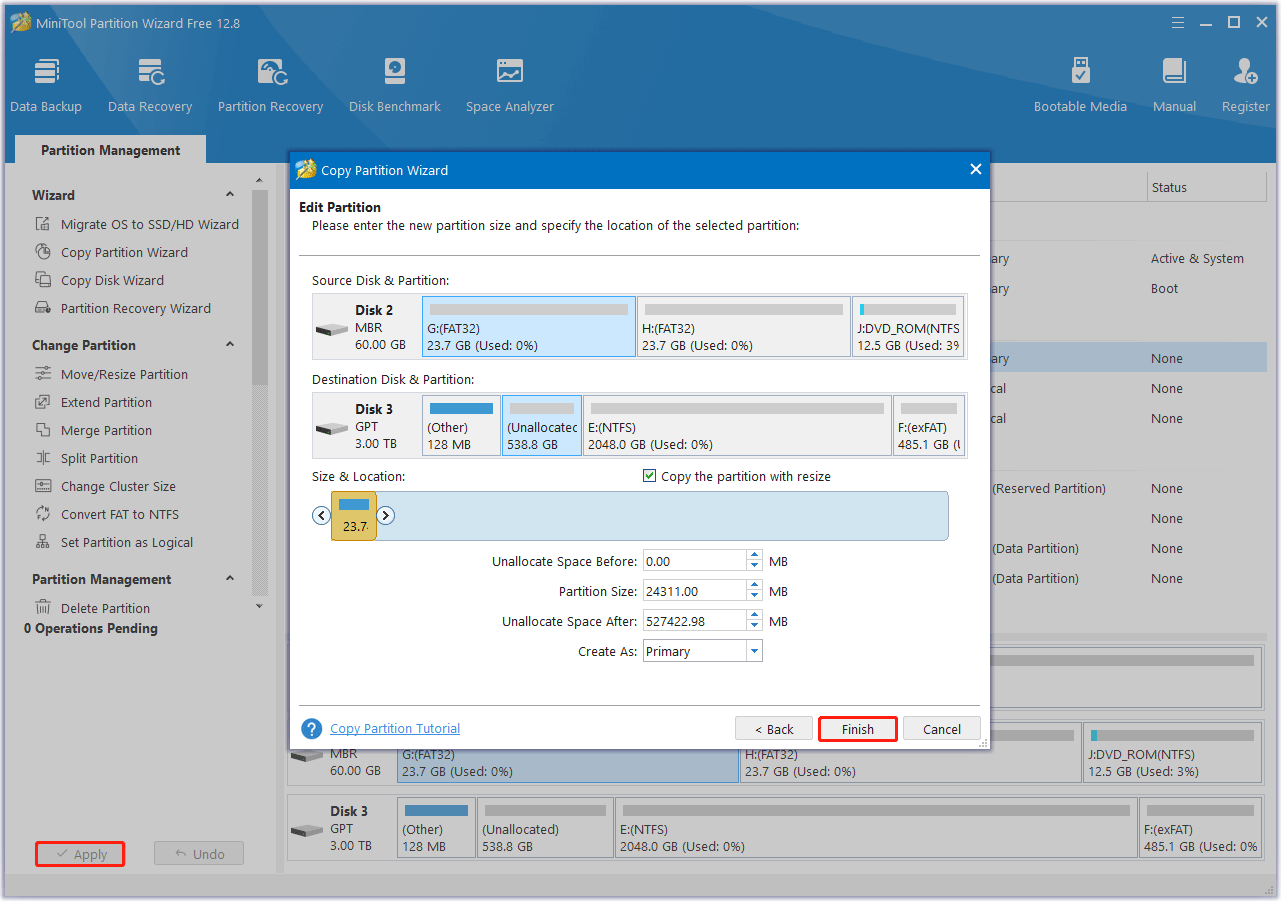Viewport: 1282px width, 903px height.
Task: Click the Extend Partition icon
Action: [43, 402]
